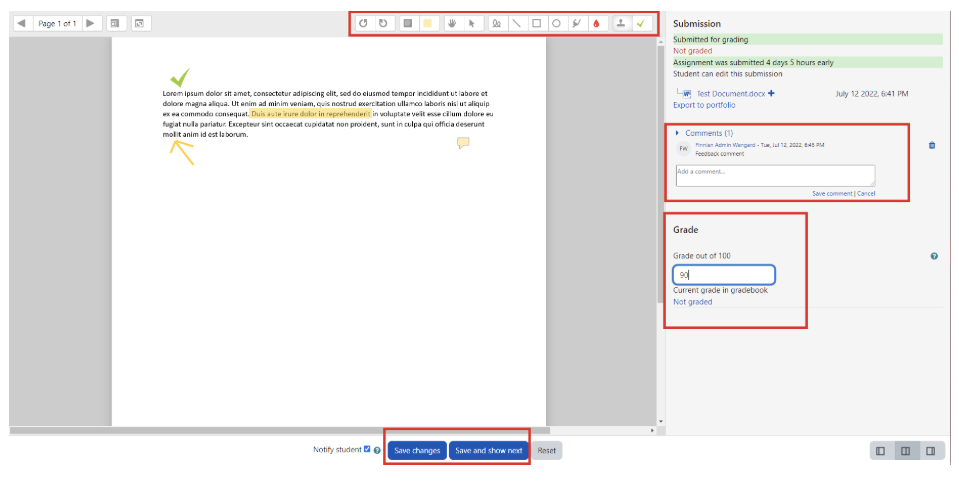The image size is (959, 482).
Task: Click Save and show next button
Action: [x=488, y=451]
